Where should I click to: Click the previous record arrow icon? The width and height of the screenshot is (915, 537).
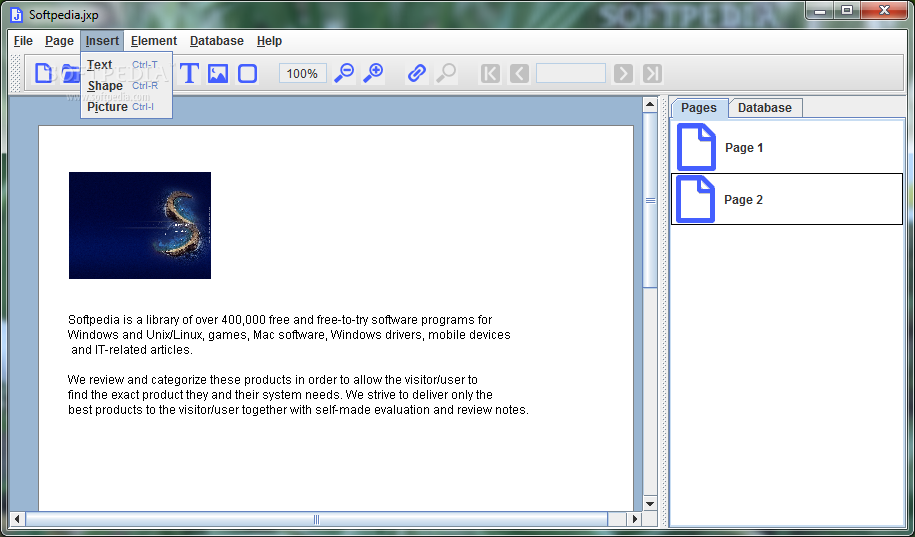click(x=519, y=74)
